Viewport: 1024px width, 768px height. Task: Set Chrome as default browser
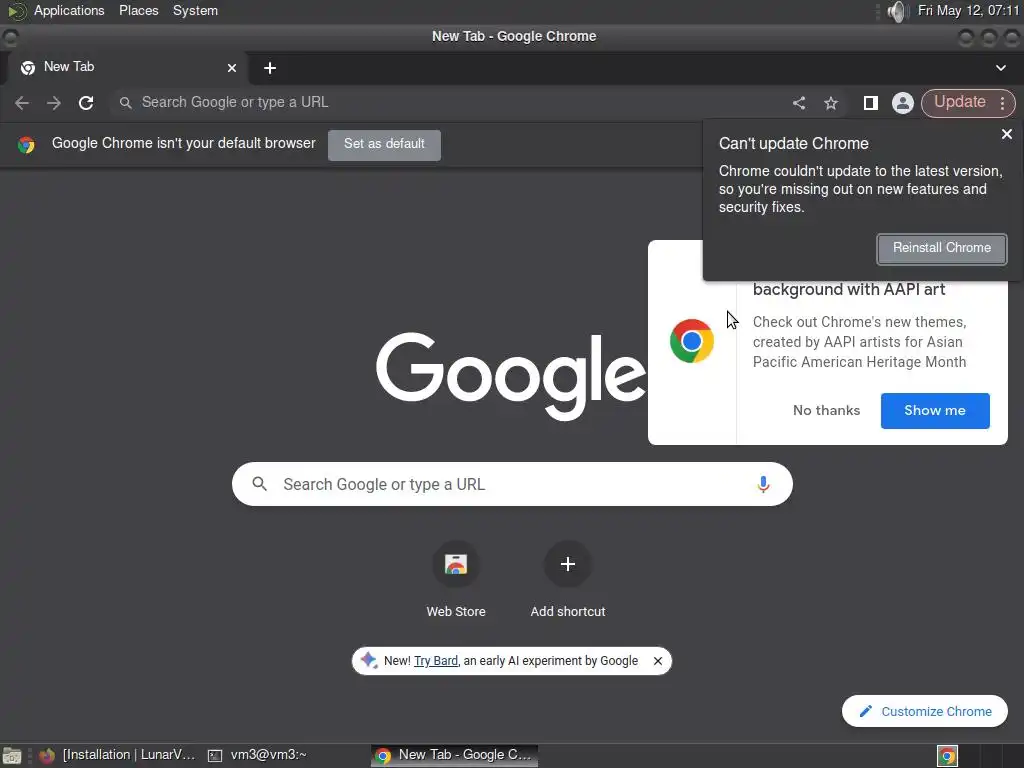pos(384,144)
